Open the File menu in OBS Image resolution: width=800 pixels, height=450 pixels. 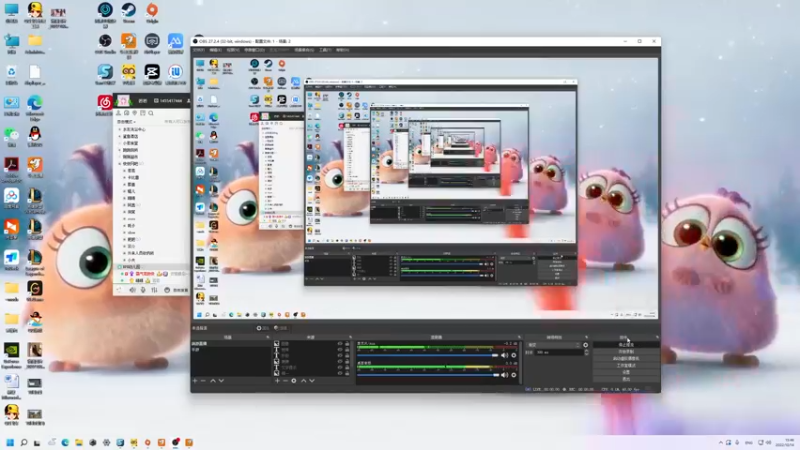tap(199, 50)
